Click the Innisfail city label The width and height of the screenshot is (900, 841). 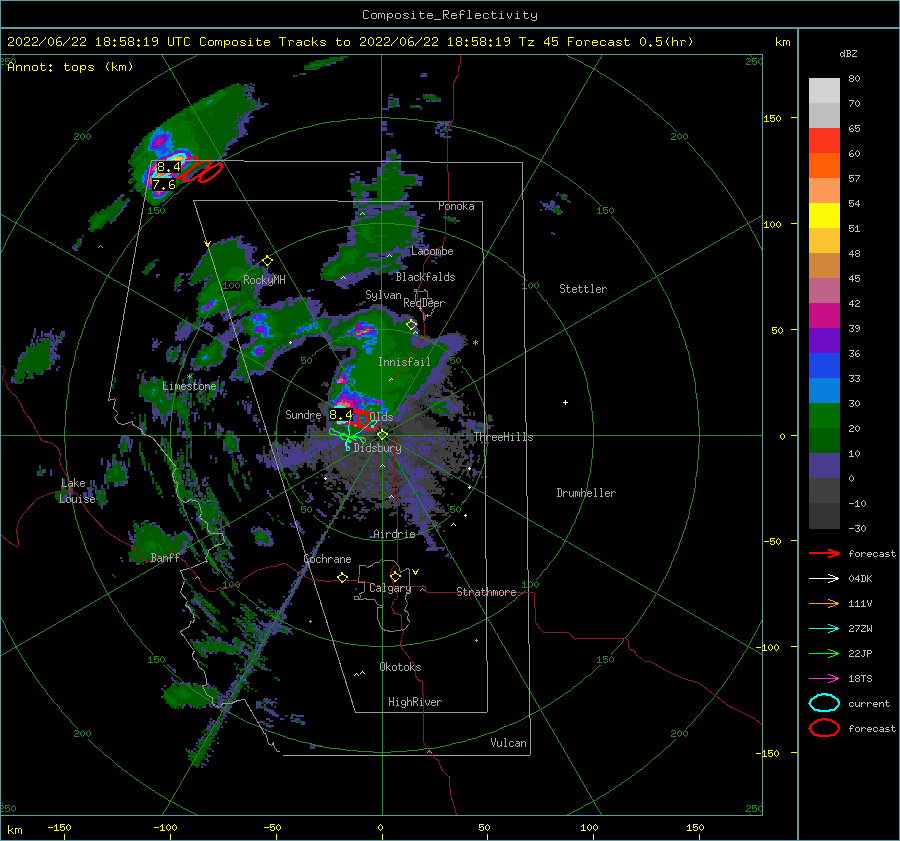404,362
